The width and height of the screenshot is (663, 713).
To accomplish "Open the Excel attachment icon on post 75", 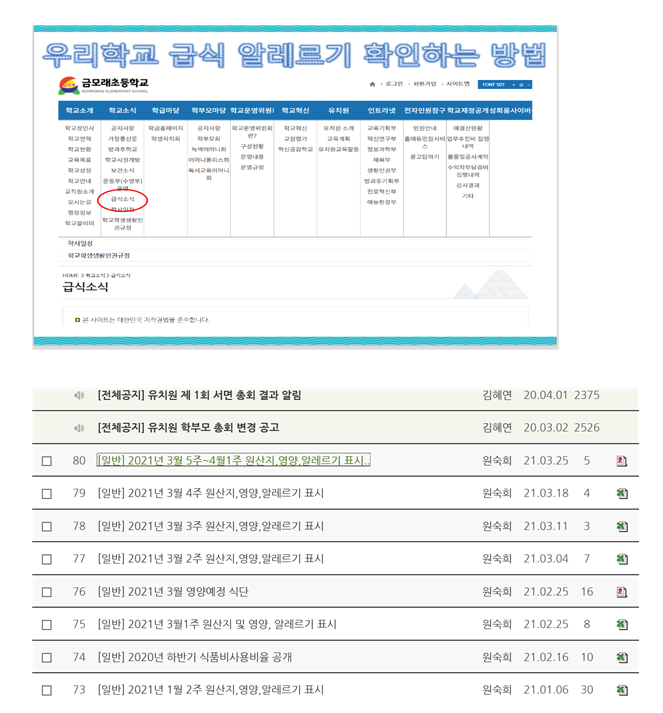I will click(622, 624).
